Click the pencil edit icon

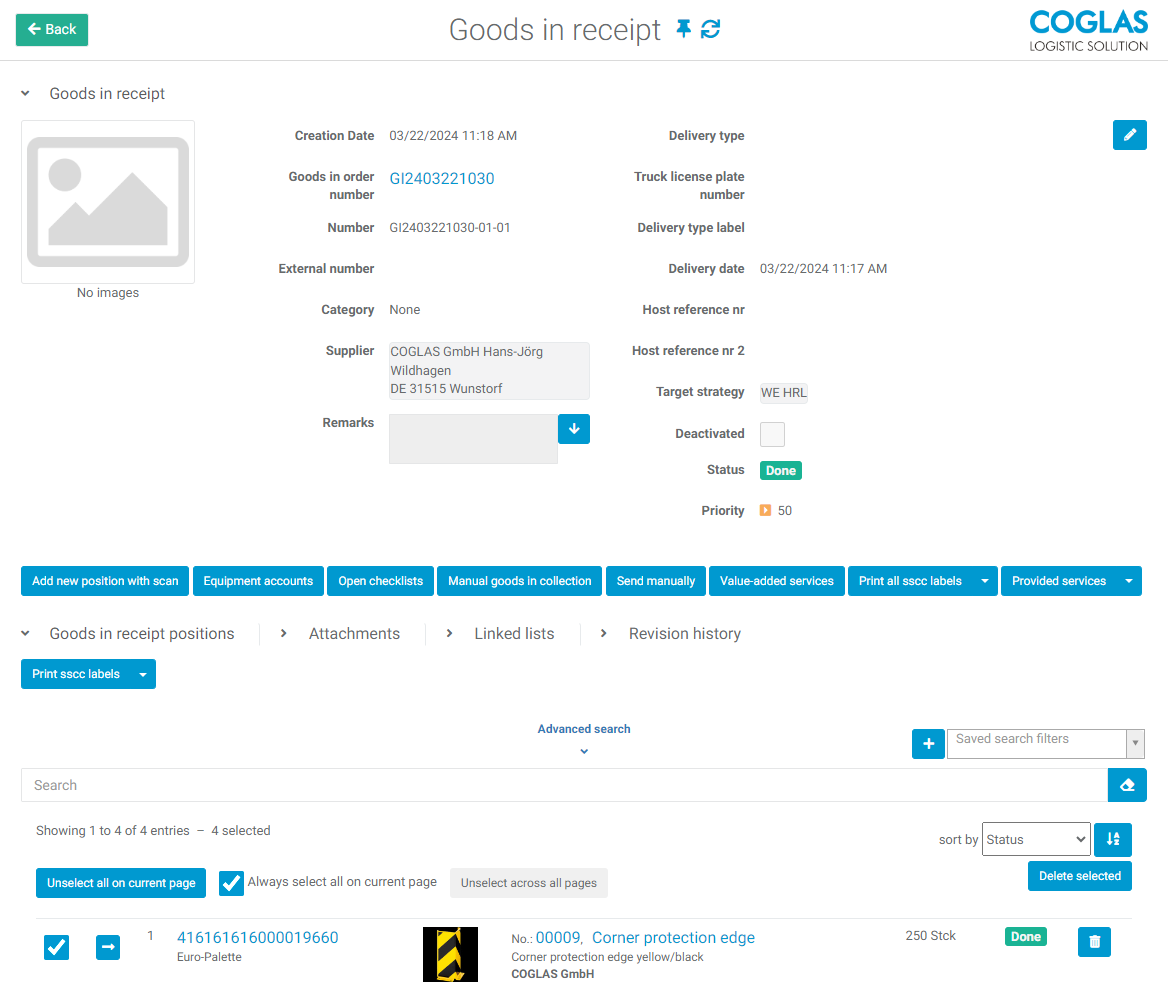[1129, 135]
